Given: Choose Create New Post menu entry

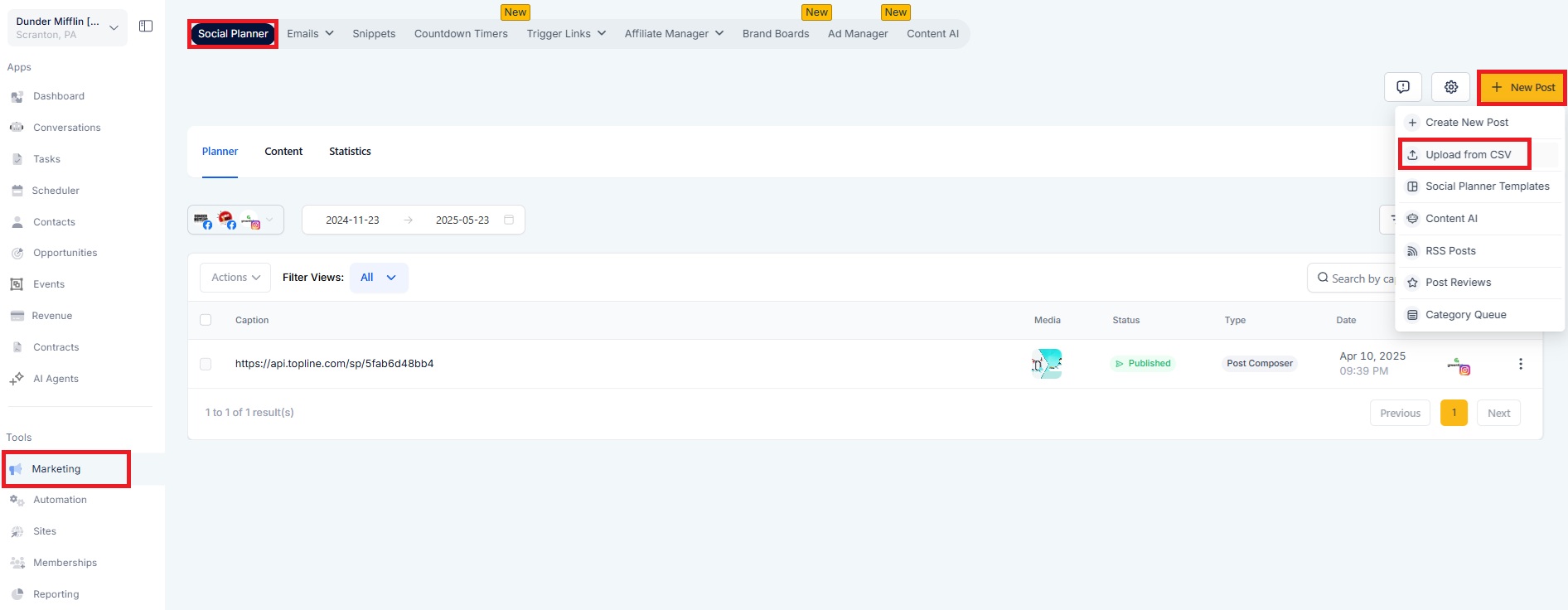Looking at the screenshot, I should click(x=1479, y=123).
